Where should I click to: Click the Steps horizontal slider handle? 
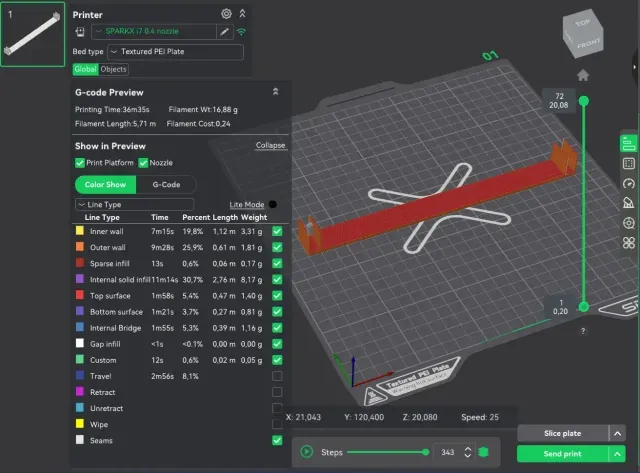tap(426, 452)
